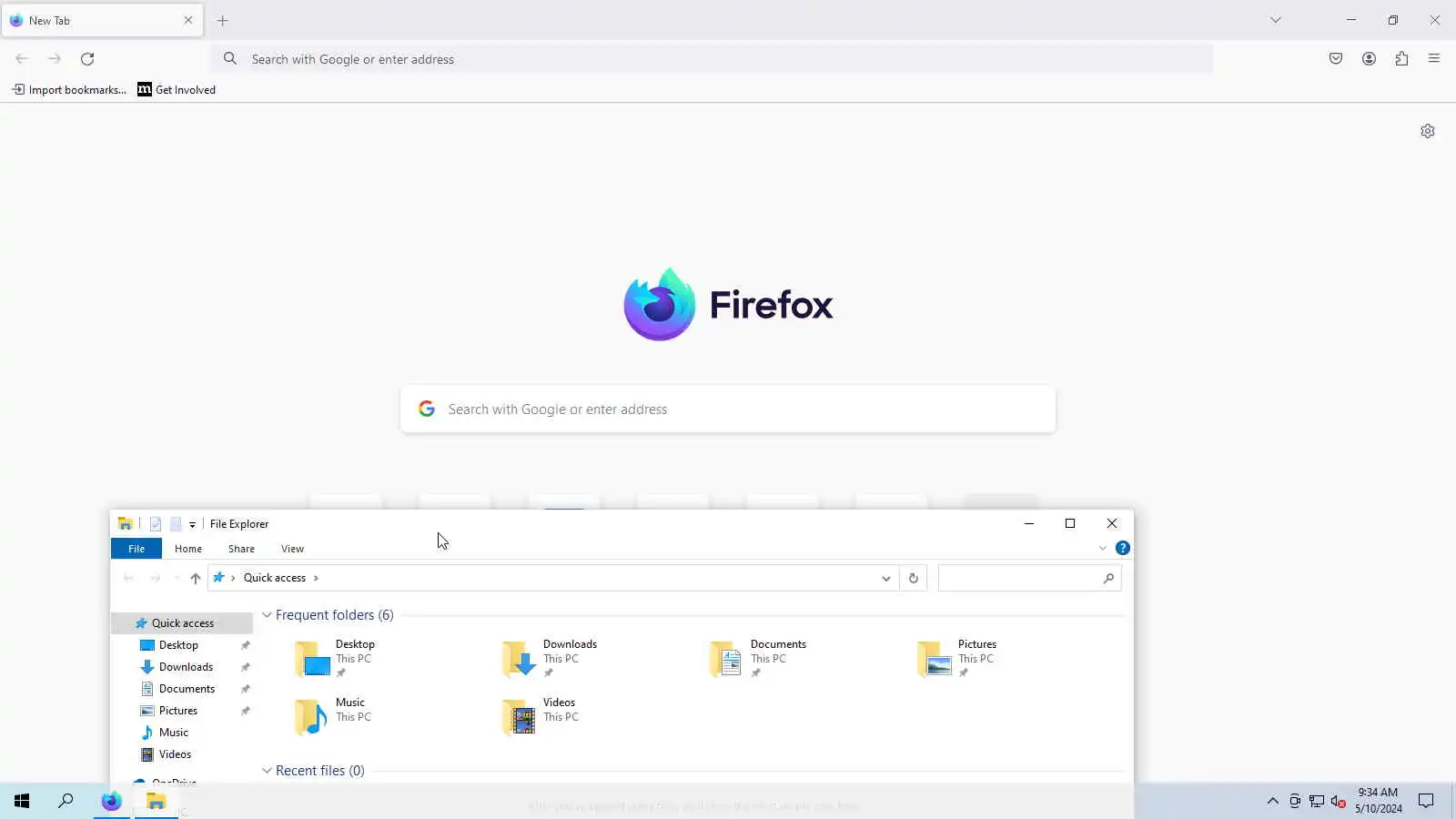Show hidden system tray icons

tap(1272, 801)
